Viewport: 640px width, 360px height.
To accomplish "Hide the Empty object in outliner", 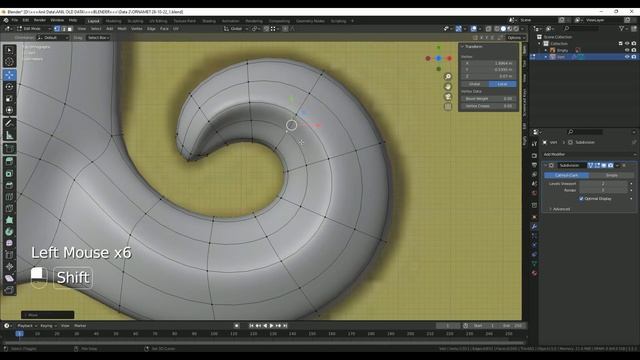I will (x=627, y=50).
